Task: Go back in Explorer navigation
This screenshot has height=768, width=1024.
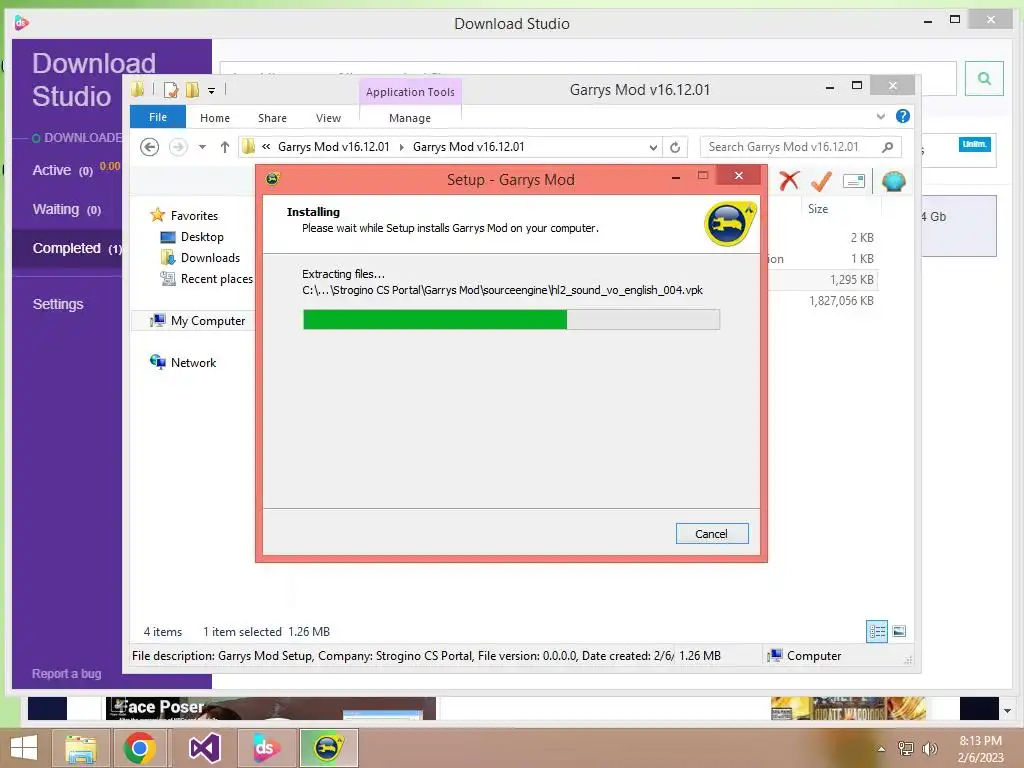Action: coord(150,147)
